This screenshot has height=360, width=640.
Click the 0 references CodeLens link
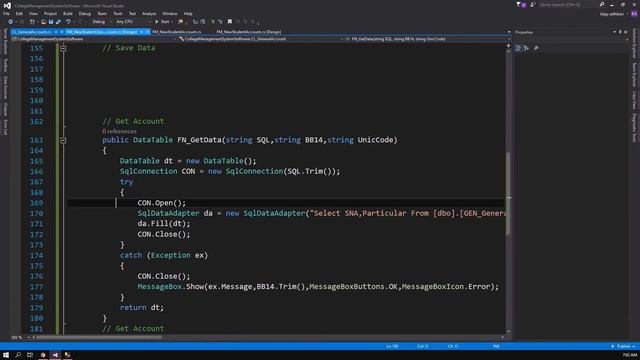(119, 131)
